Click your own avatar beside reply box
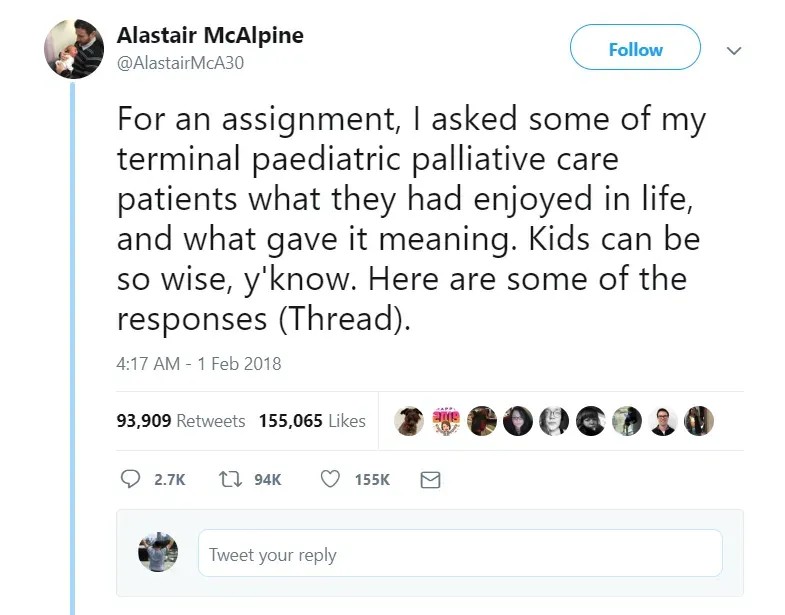 point(158,553)
